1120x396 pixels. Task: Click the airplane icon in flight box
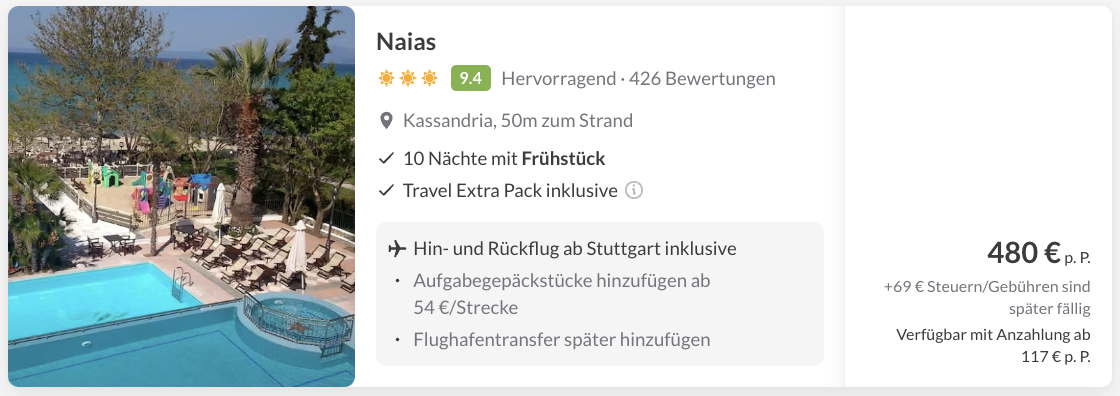click(397, 249)
